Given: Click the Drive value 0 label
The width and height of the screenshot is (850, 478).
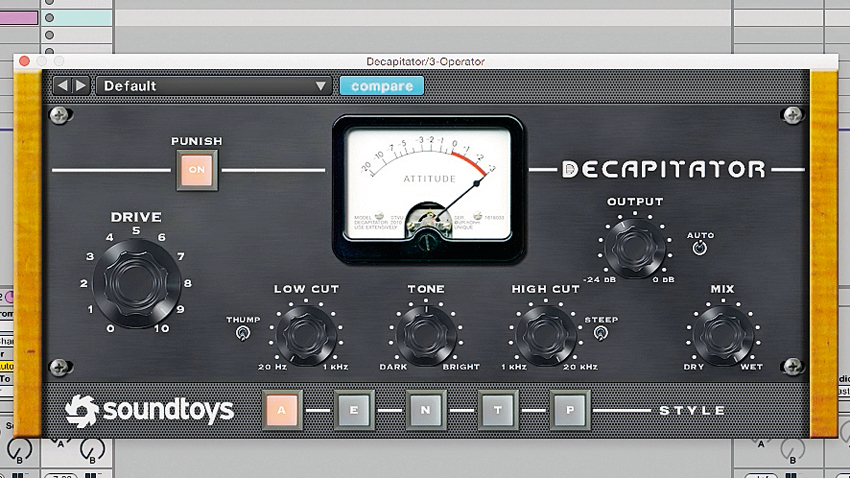Looking at the screenshot, I should coord(111,328).
